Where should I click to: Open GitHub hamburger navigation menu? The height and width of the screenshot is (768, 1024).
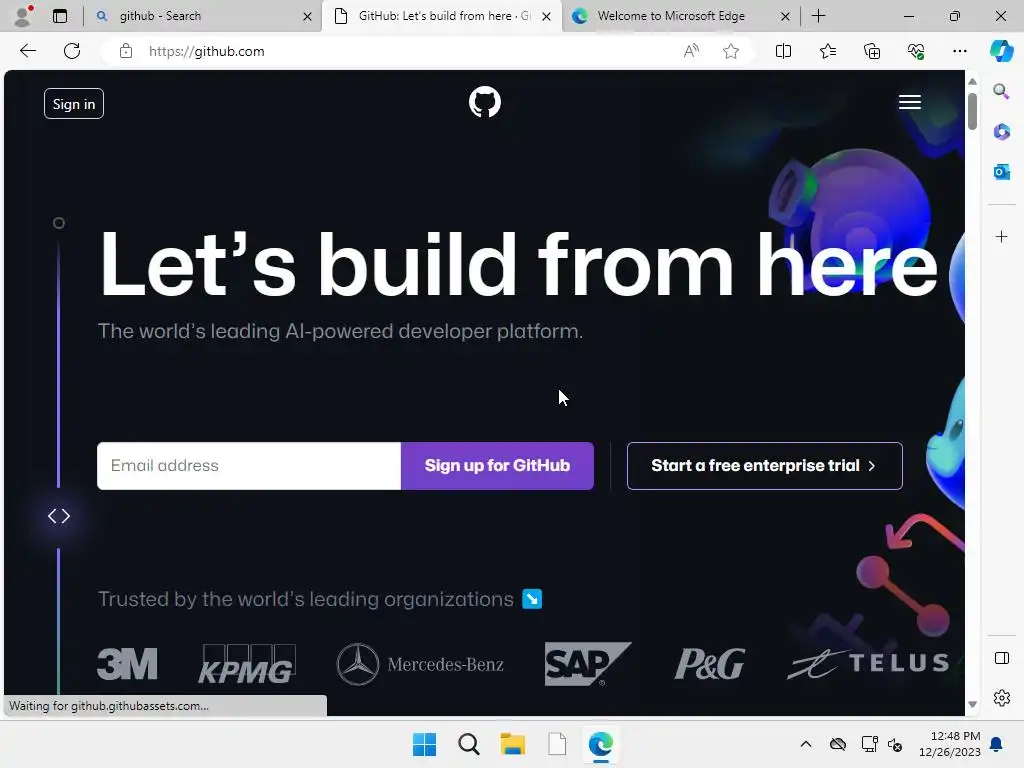(910, 102)
